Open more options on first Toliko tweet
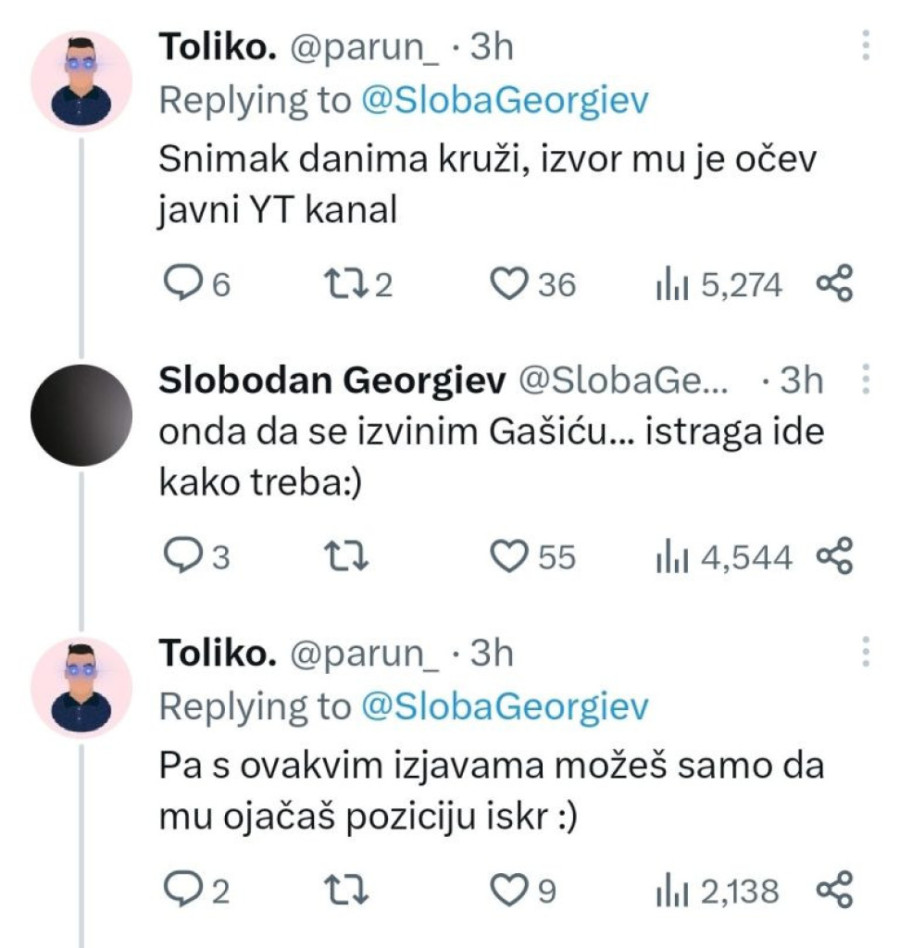 point(865,46)
